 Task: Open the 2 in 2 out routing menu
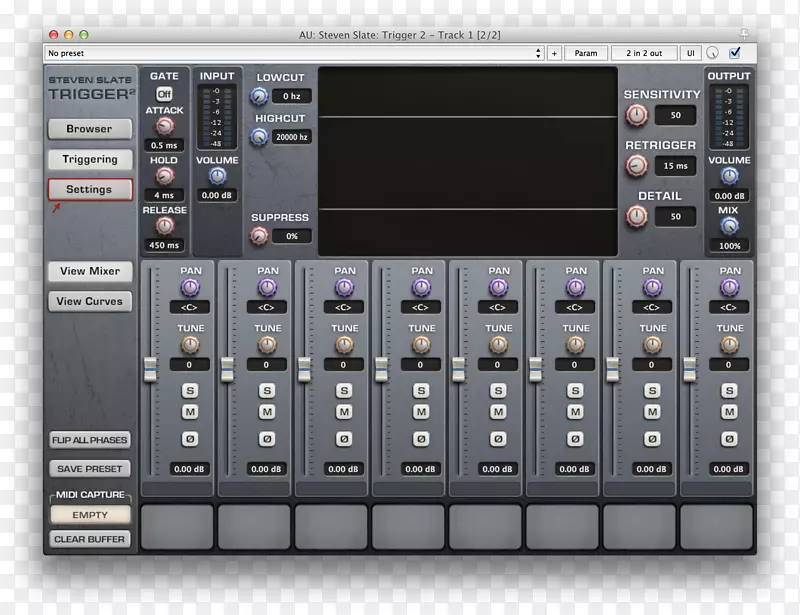click(644, 53)
